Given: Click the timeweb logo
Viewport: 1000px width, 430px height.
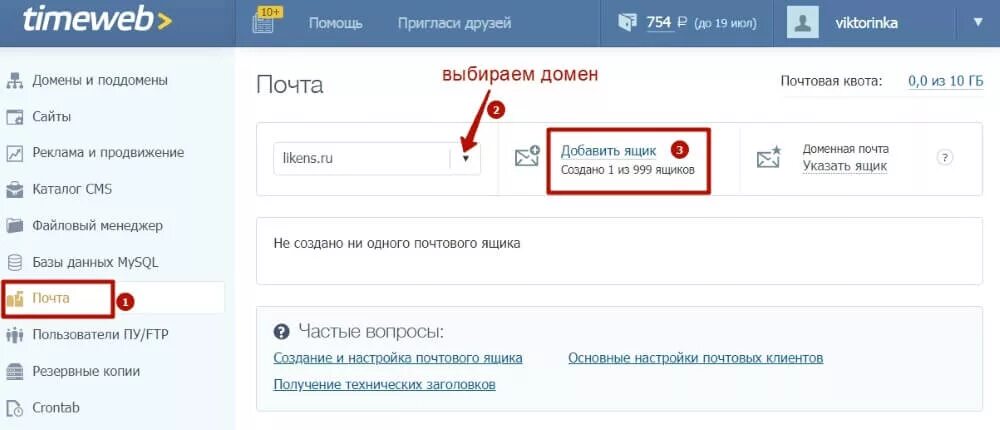Looking at the screenshot, I should [x=98, y=21].
